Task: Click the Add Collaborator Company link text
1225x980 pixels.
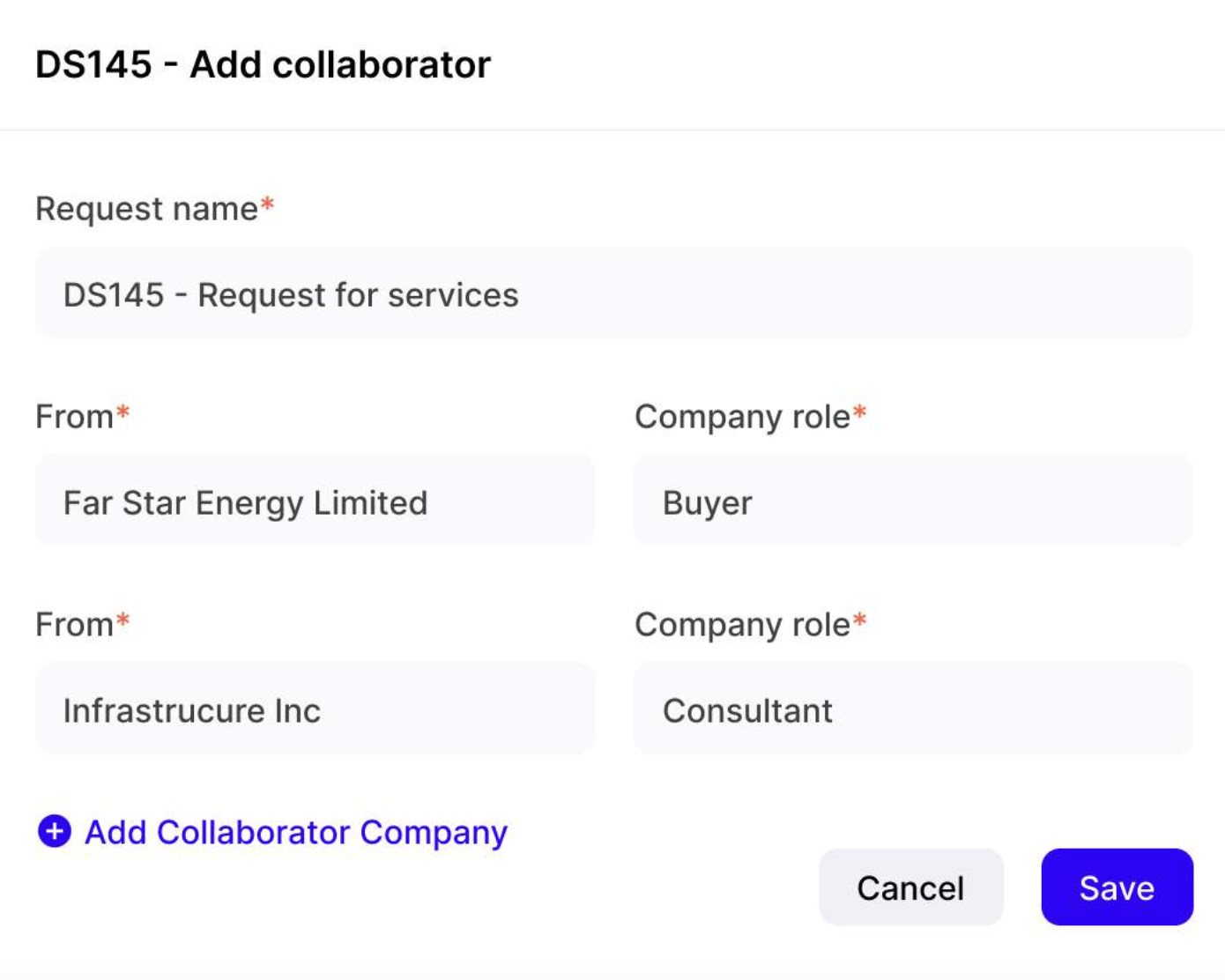Action: click(296, 832)
